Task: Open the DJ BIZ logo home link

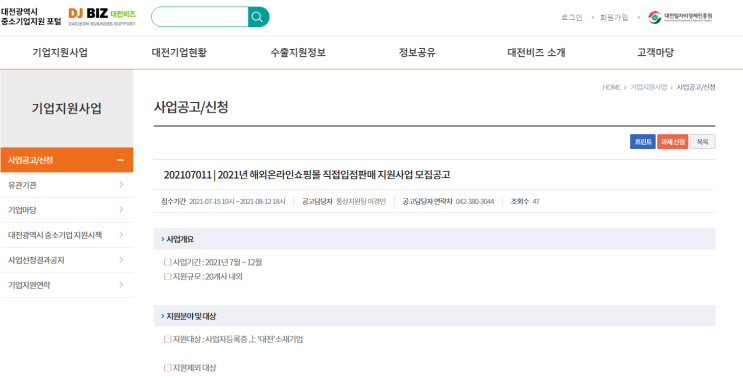Action: point(102,17)
